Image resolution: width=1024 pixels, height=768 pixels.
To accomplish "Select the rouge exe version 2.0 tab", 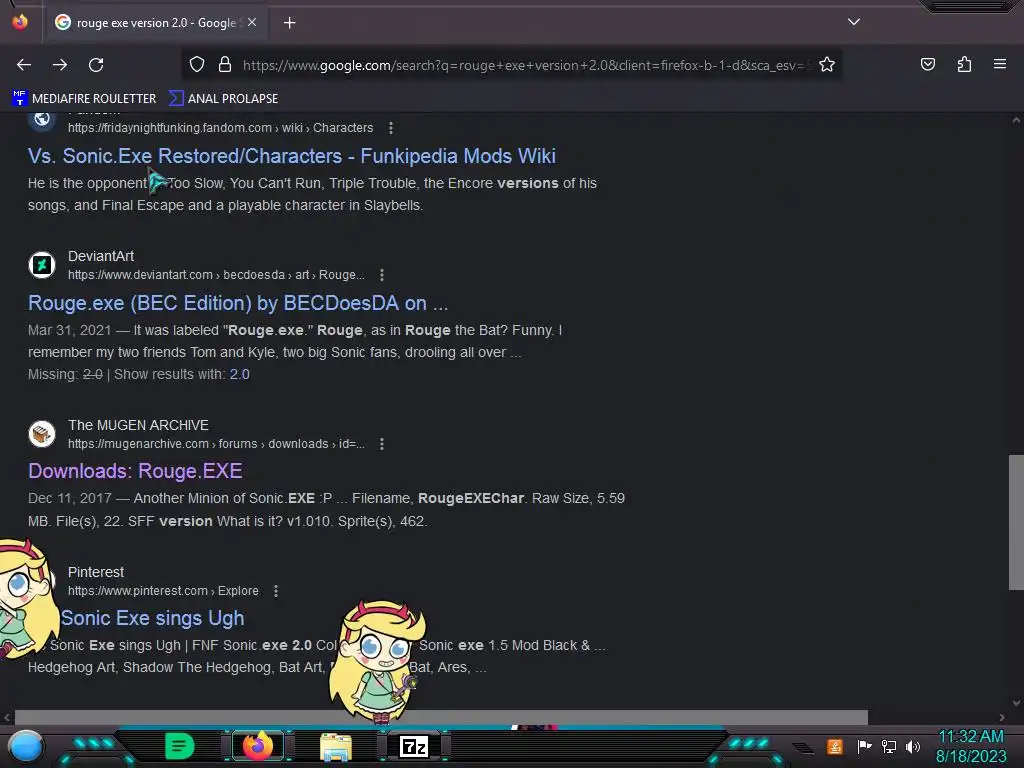I will click(155, 23).
